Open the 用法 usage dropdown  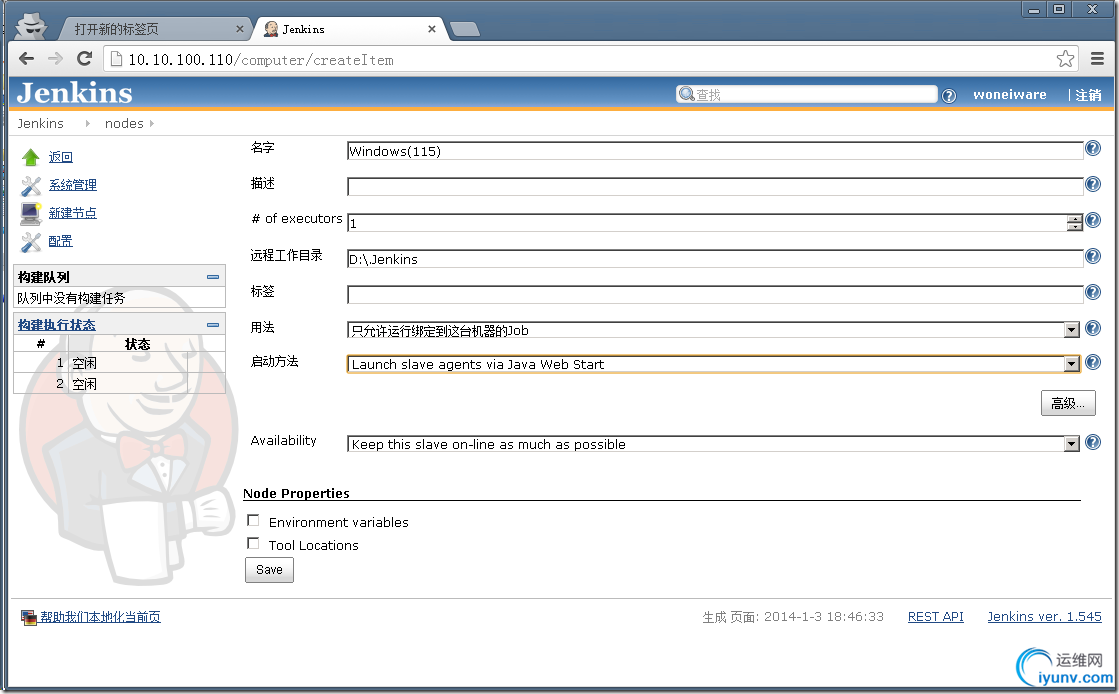(713, 330)
